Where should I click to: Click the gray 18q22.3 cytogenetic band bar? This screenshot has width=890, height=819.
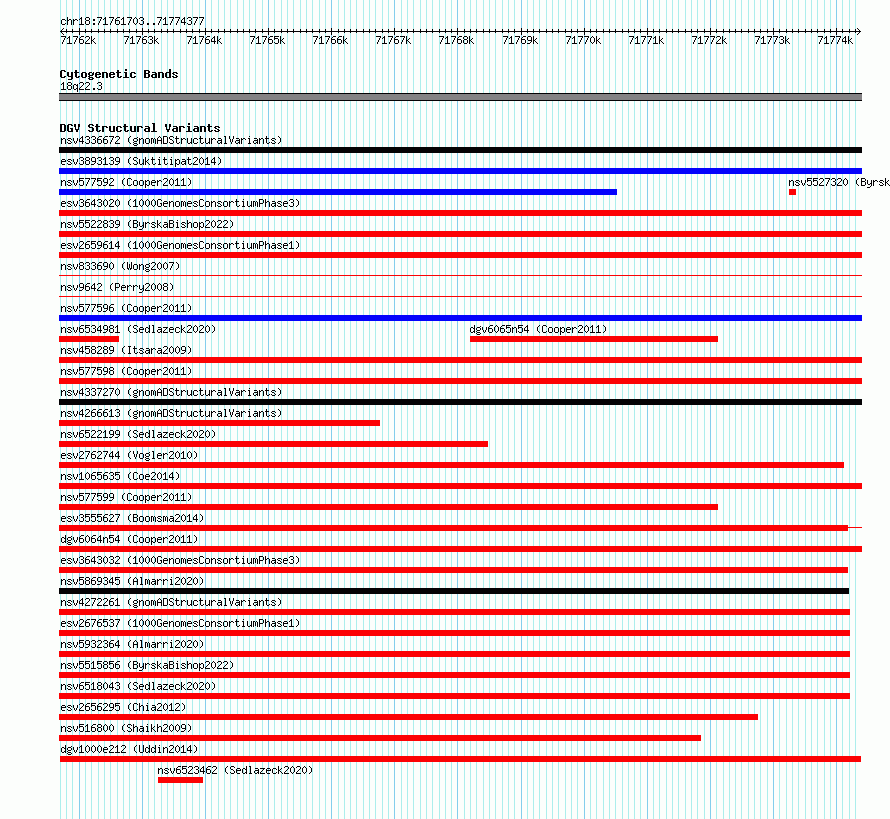(x=460, y=97)
